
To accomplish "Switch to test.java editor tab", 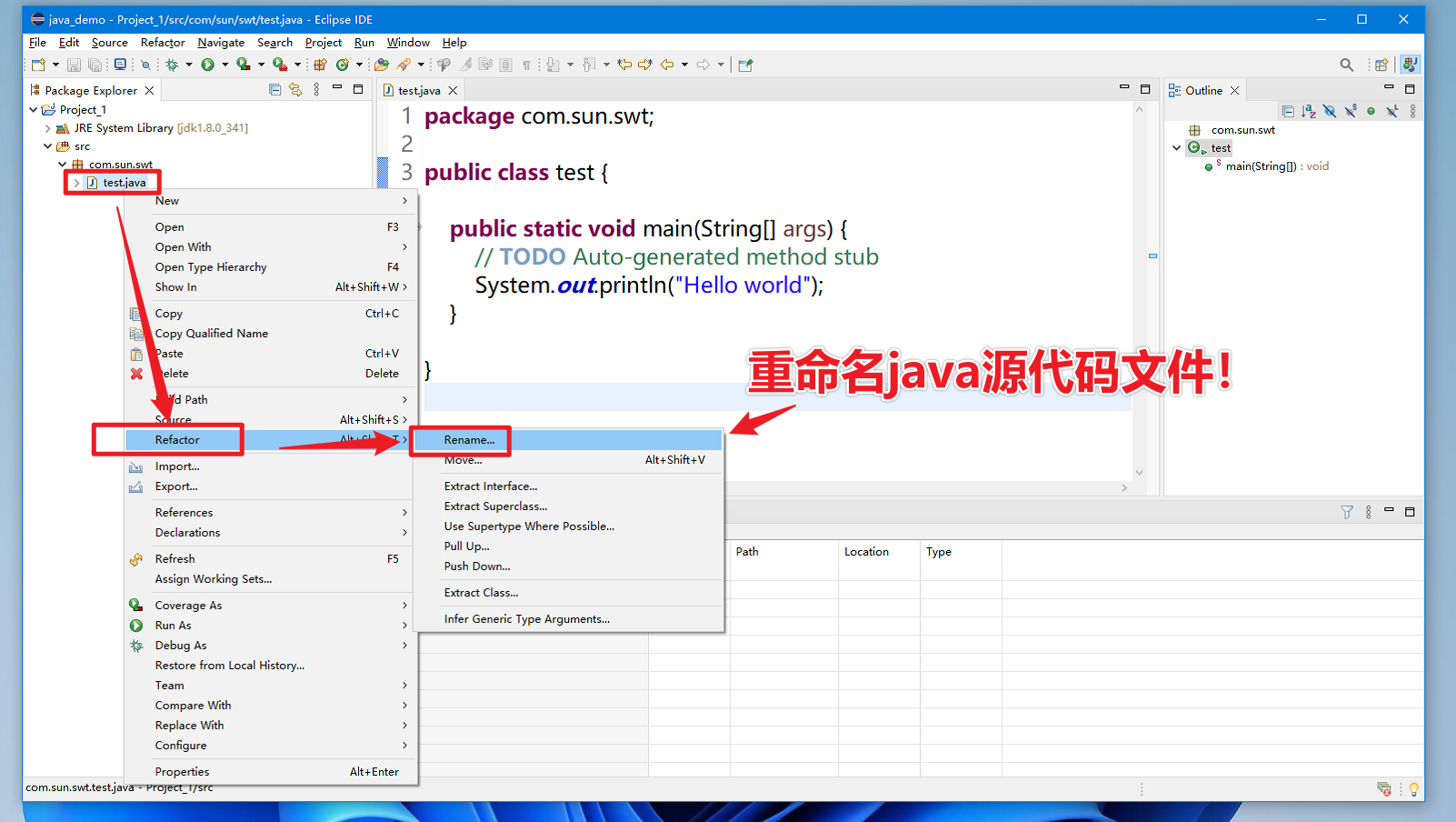I will coord(419,90).
